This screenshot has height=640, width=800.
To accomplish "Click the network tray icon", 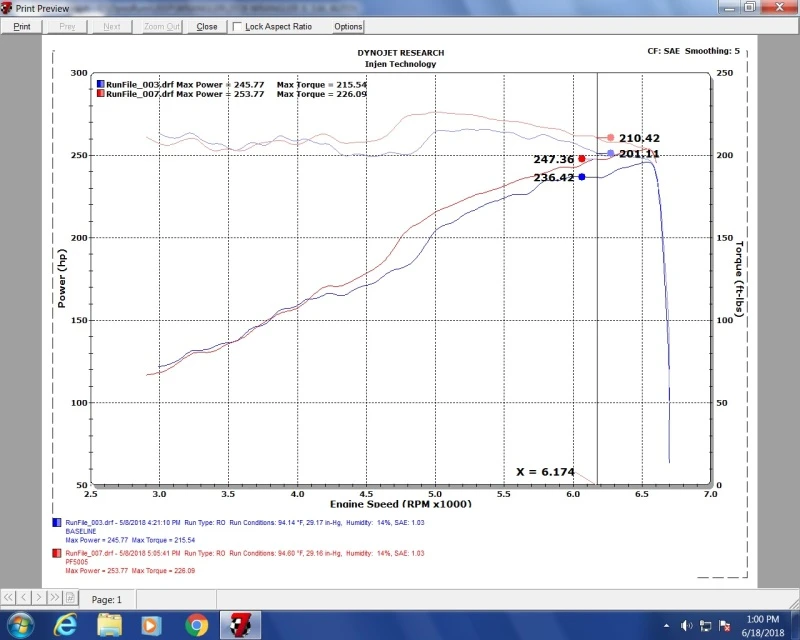I will point(703,626).
